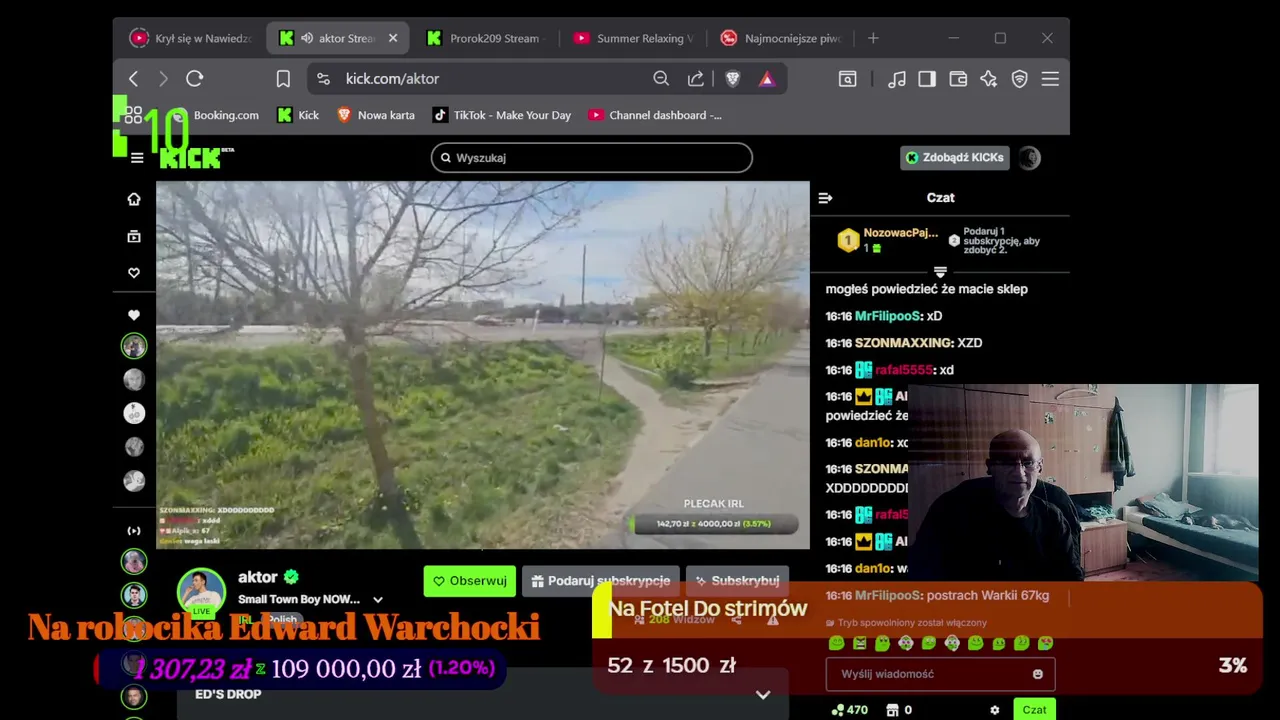Click the zoom magnifier in address bar

tap(661, 78)
